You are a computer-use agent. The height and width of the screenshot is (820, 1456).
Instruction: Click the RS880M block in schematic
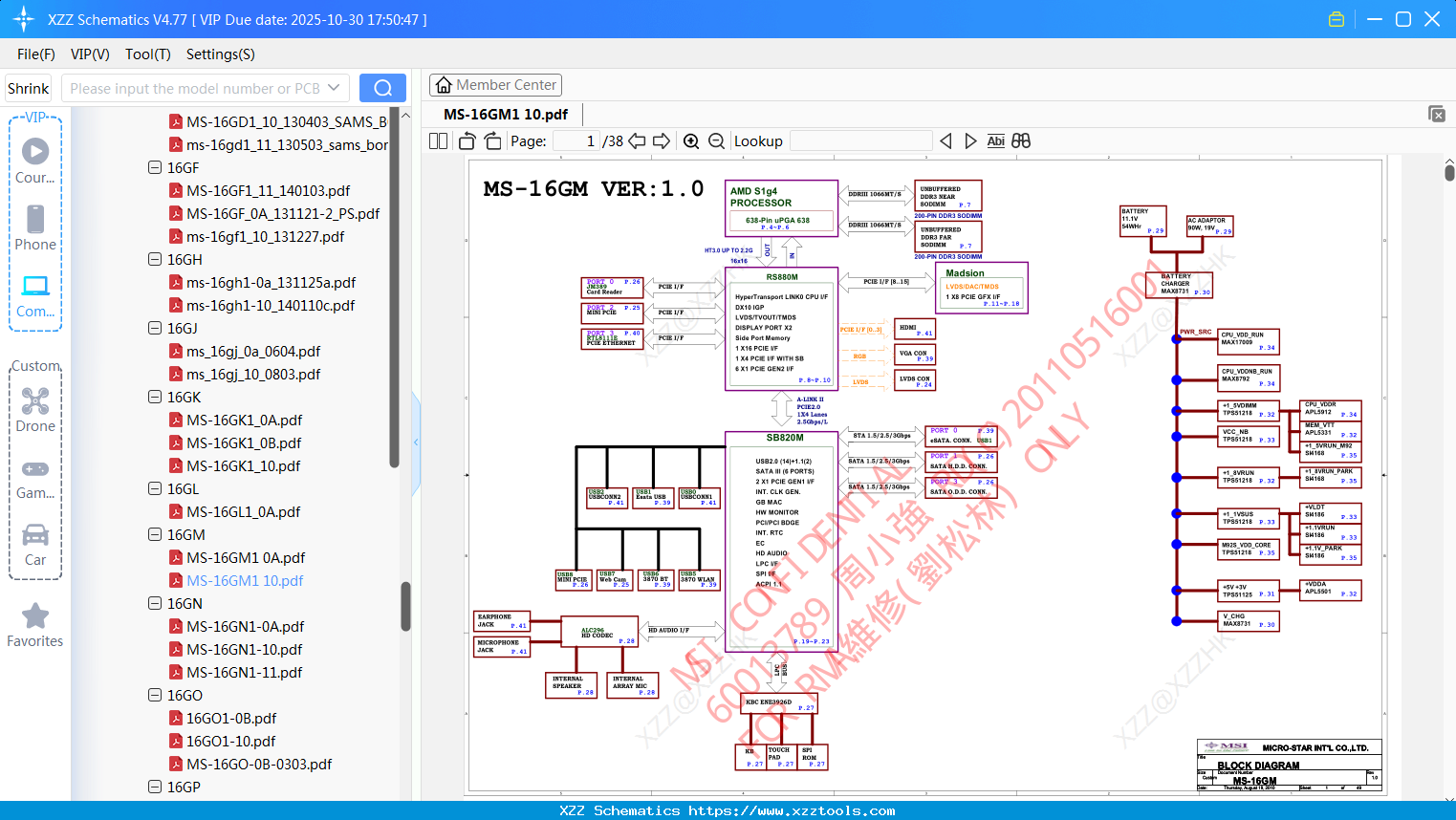(x=782, y=328)
